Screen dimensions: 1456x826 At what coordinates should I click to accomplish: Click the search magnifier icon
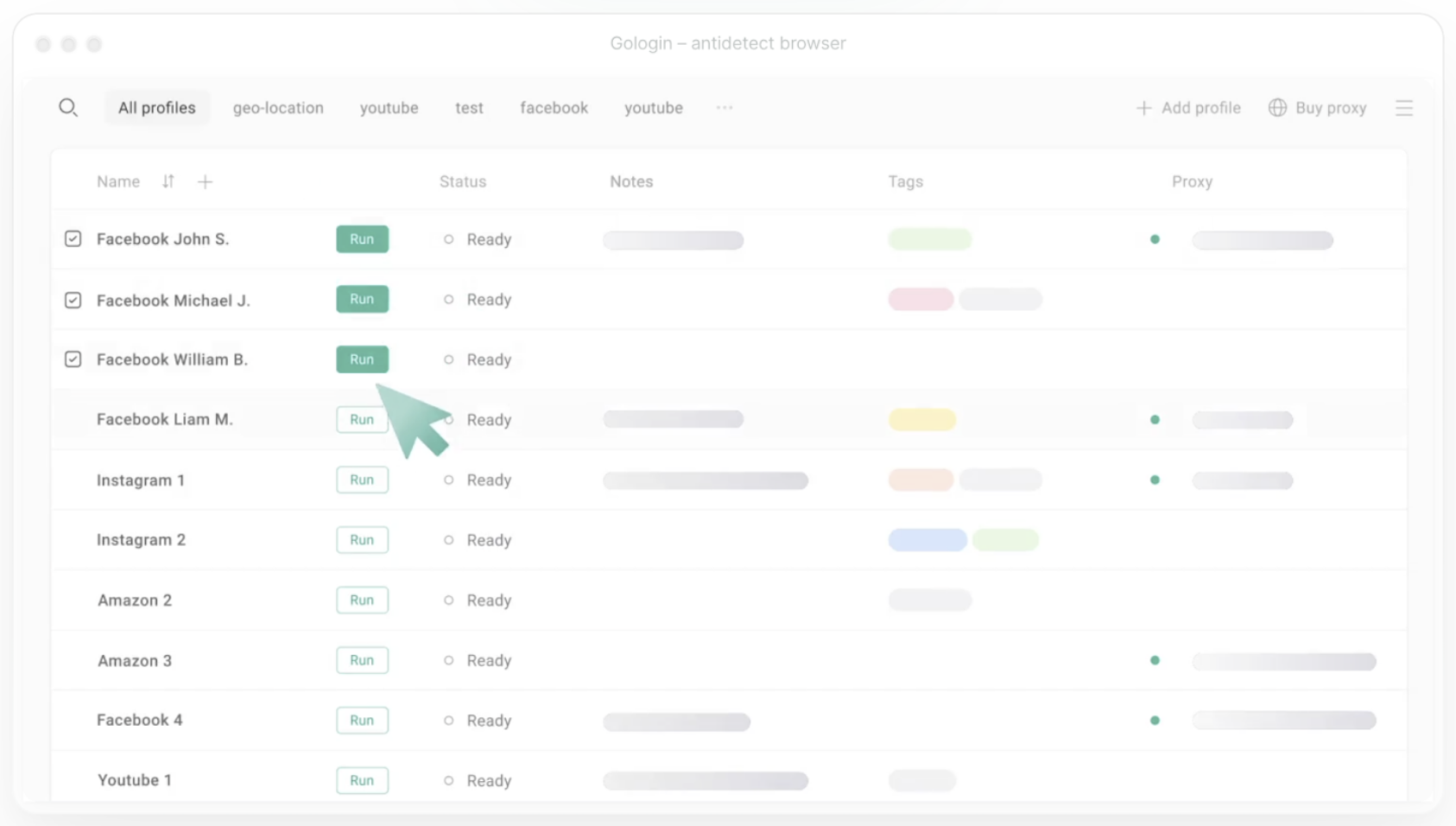pyautogui.click(x=68, y=107)
